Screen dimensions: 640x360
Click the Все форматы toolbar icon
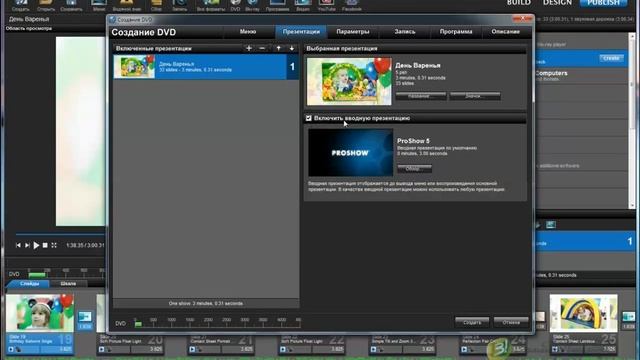click(211, 5)
